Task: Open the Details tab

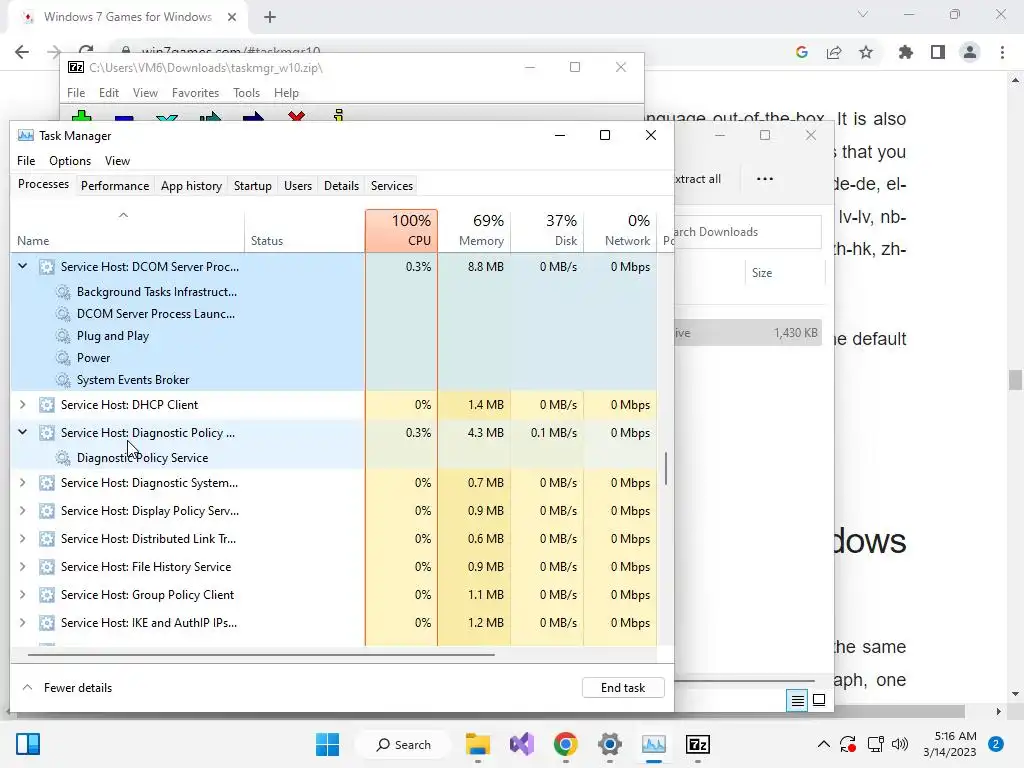Action: point(342,186)
